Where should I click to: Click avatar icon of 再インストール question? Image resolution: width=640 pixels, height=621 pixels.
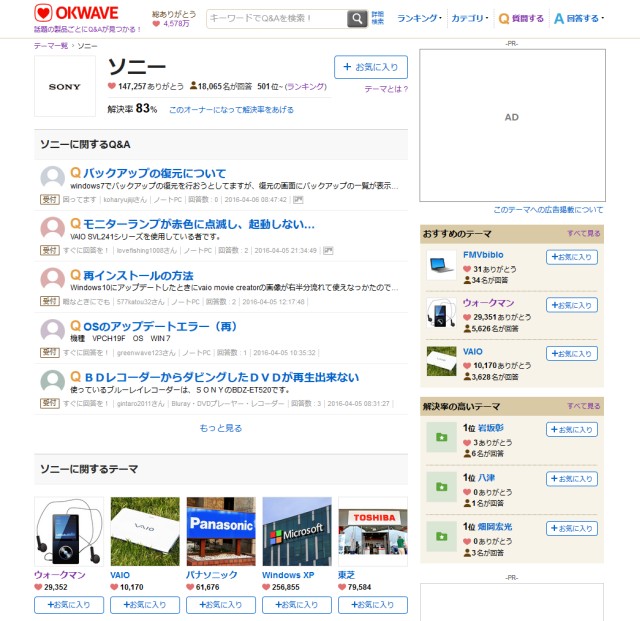click(53, 280)
